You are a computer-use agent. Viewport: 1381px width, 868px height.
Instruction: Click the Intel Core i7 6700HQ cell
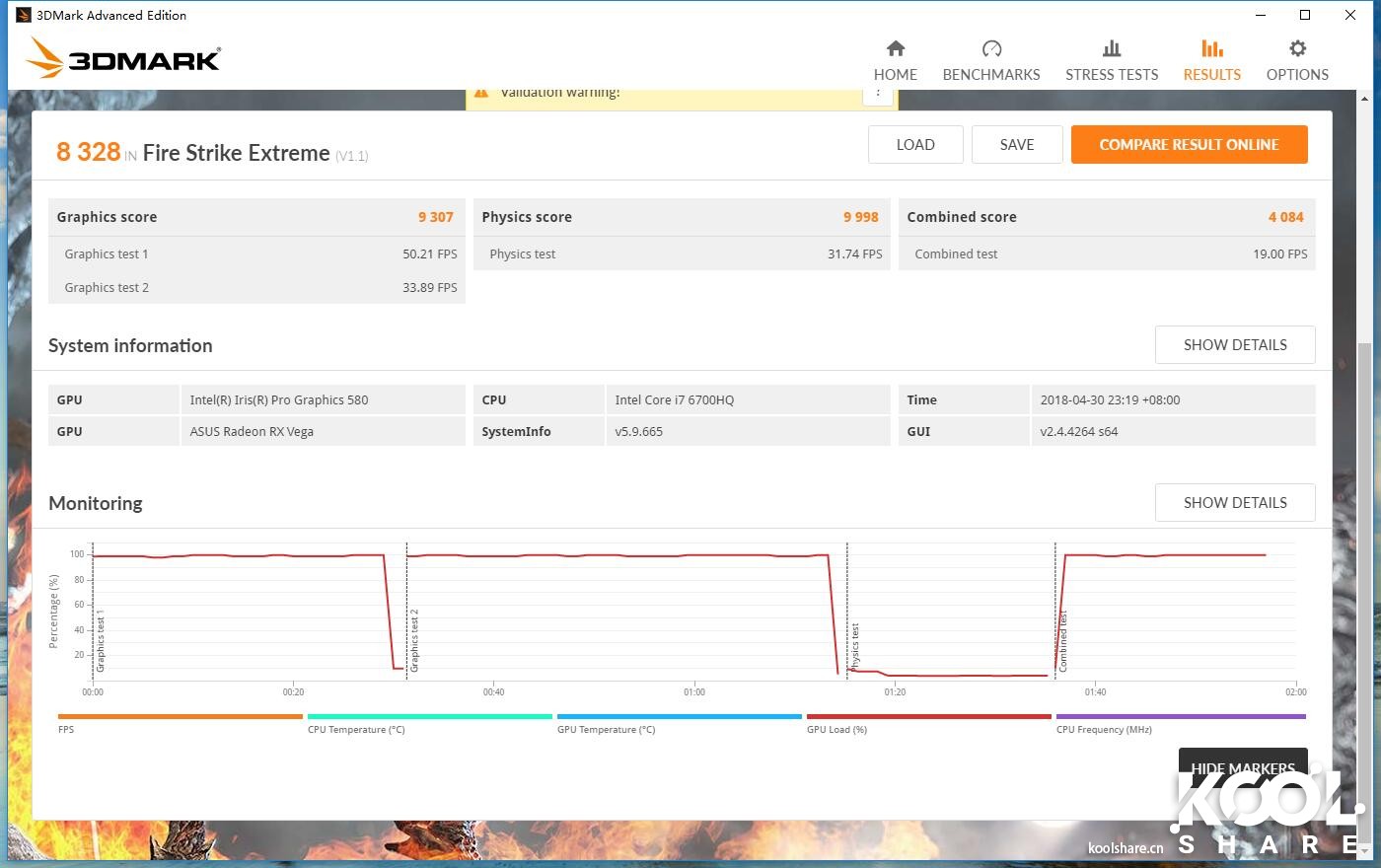[748, 399]
